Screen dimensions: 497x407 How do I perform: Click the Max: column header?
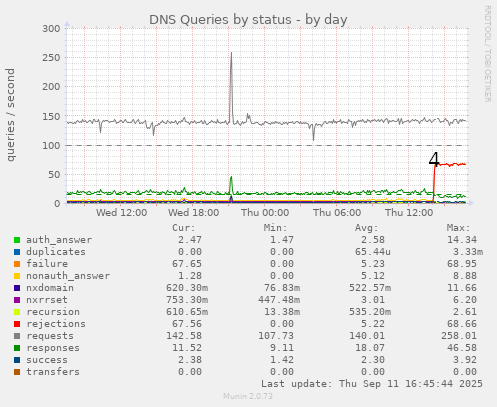click(x=458, y=228)
